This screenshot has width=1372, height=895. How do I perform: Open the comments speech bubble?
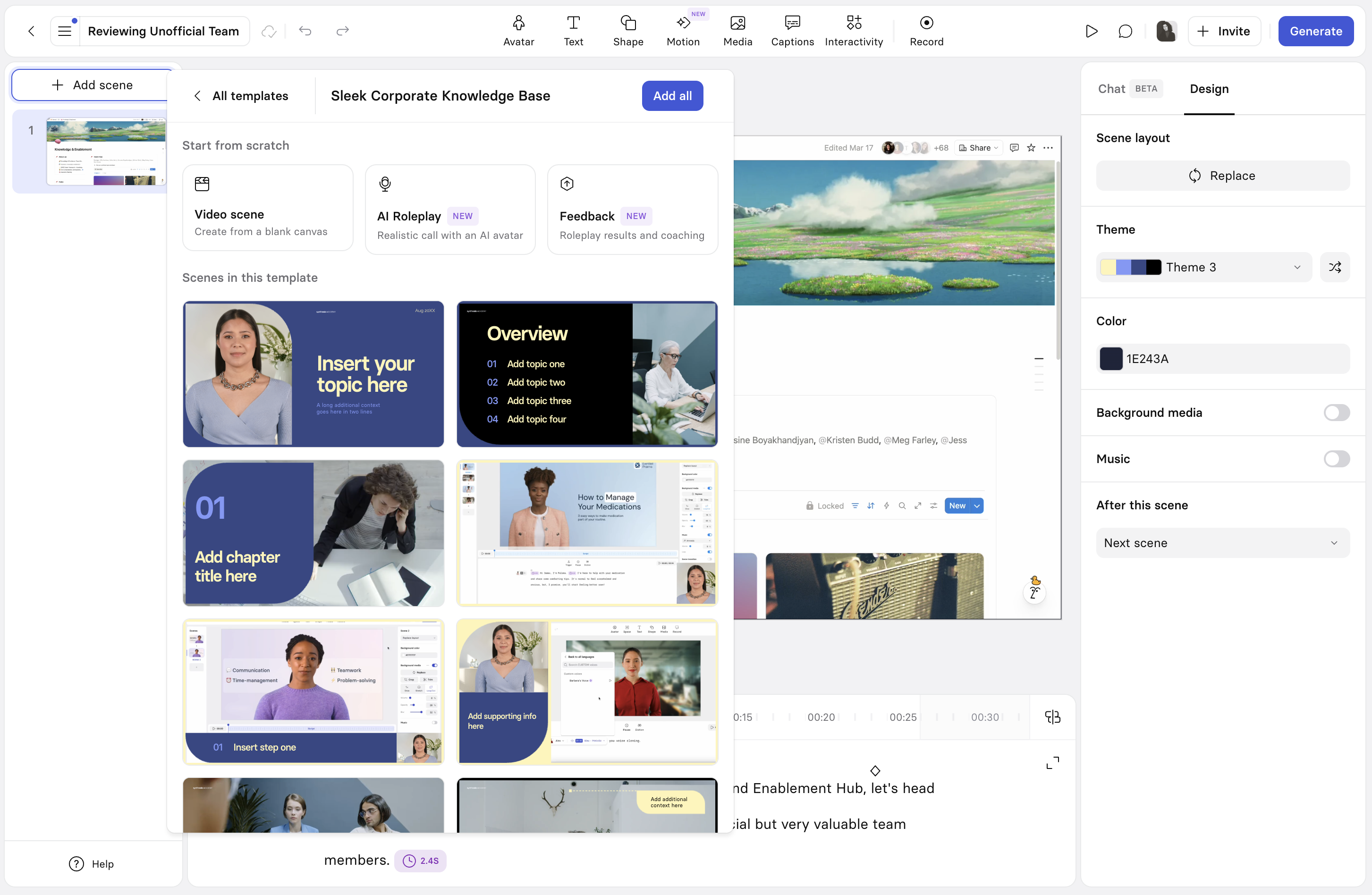pyautogui.click(x=1125, y=31)
